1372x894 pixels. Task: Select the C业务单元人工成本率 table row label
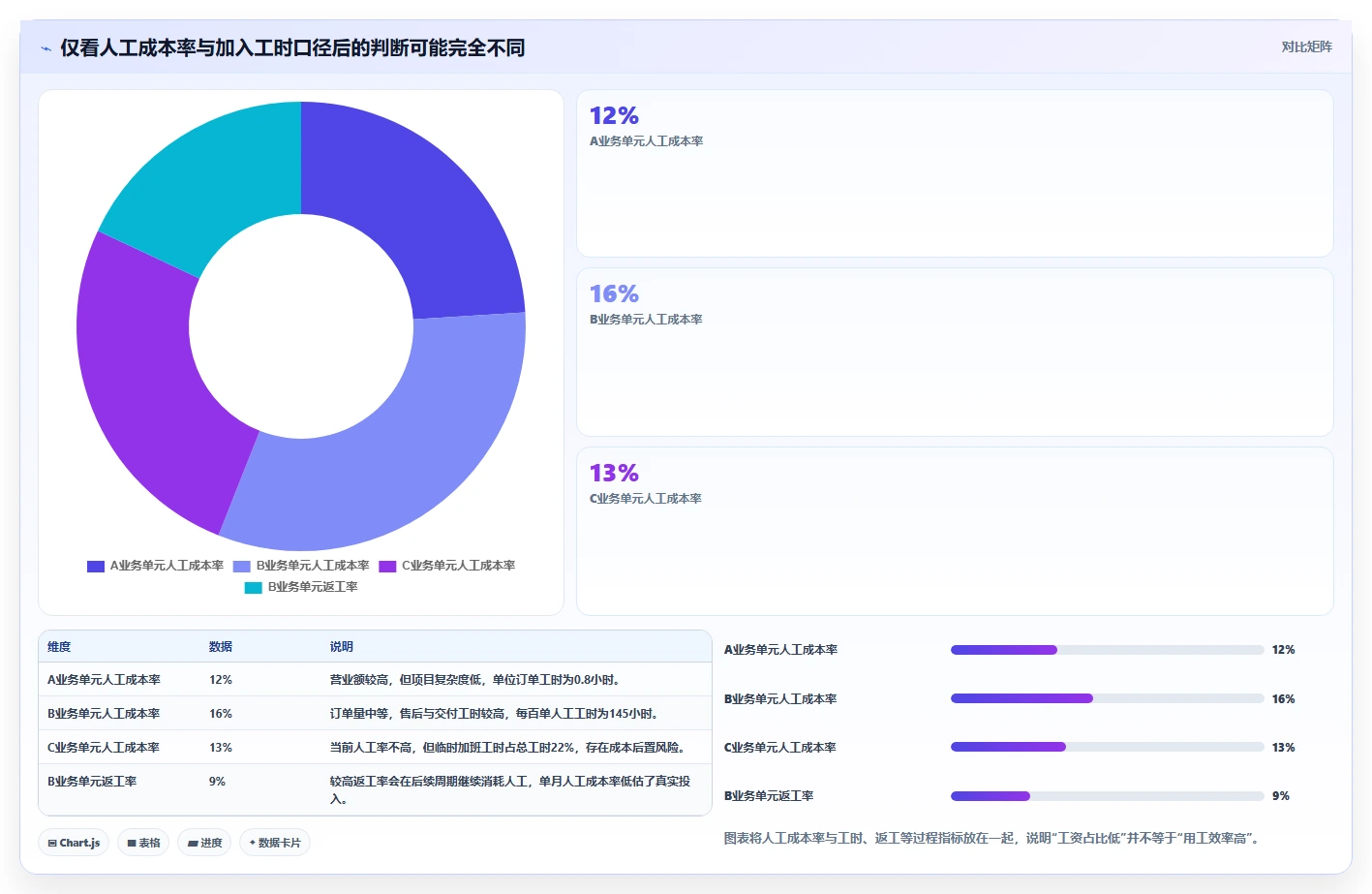(104, 748)
